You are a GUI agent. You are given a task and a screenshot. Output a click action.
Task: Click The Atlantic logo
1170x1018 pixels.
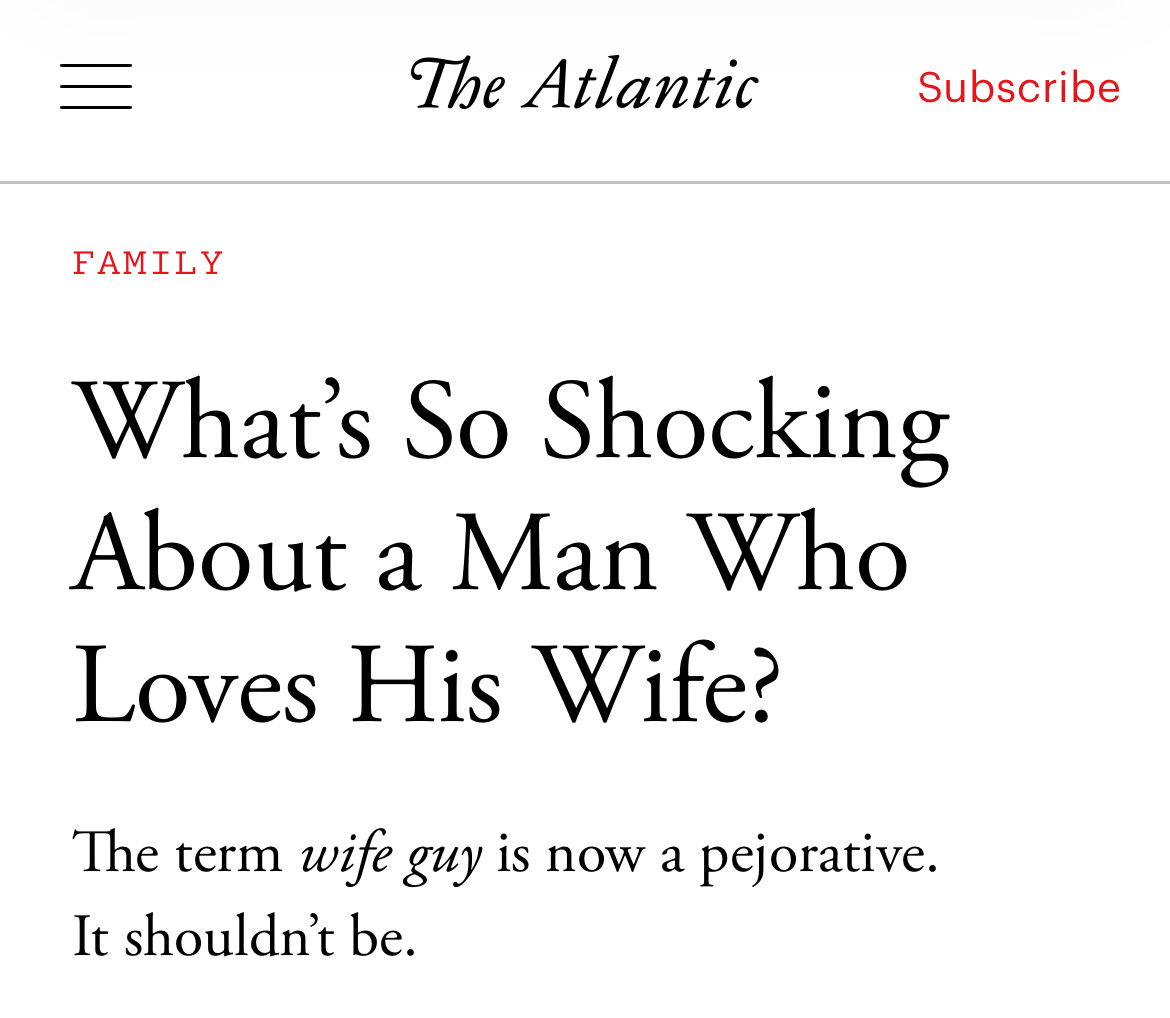584,85
